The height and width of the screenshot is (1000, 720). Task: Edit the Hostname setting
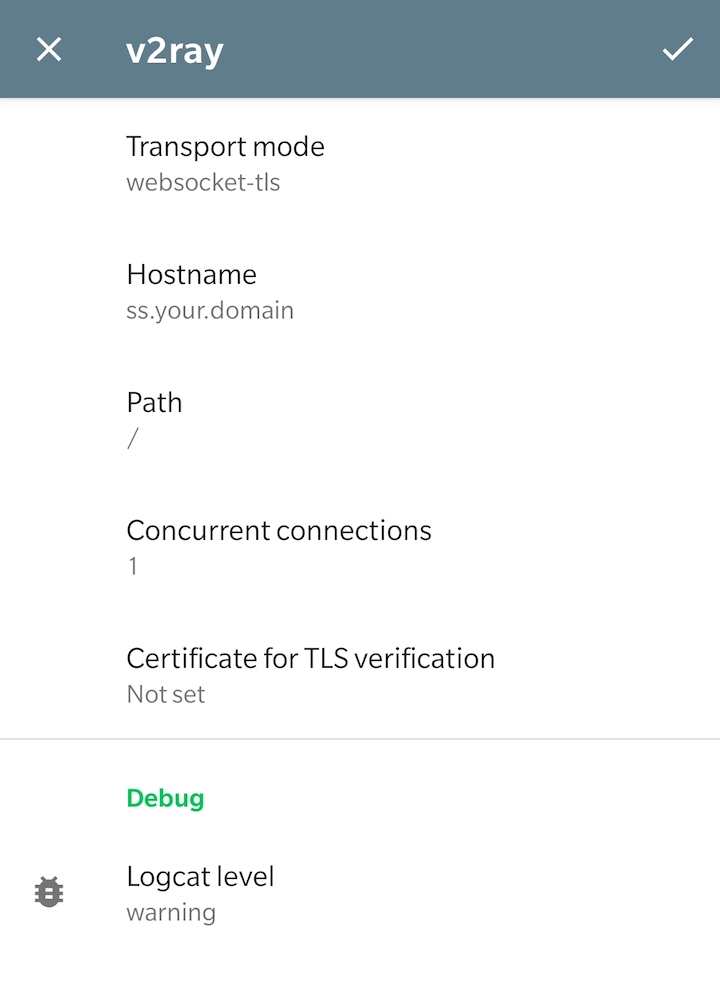coord(360,291)
